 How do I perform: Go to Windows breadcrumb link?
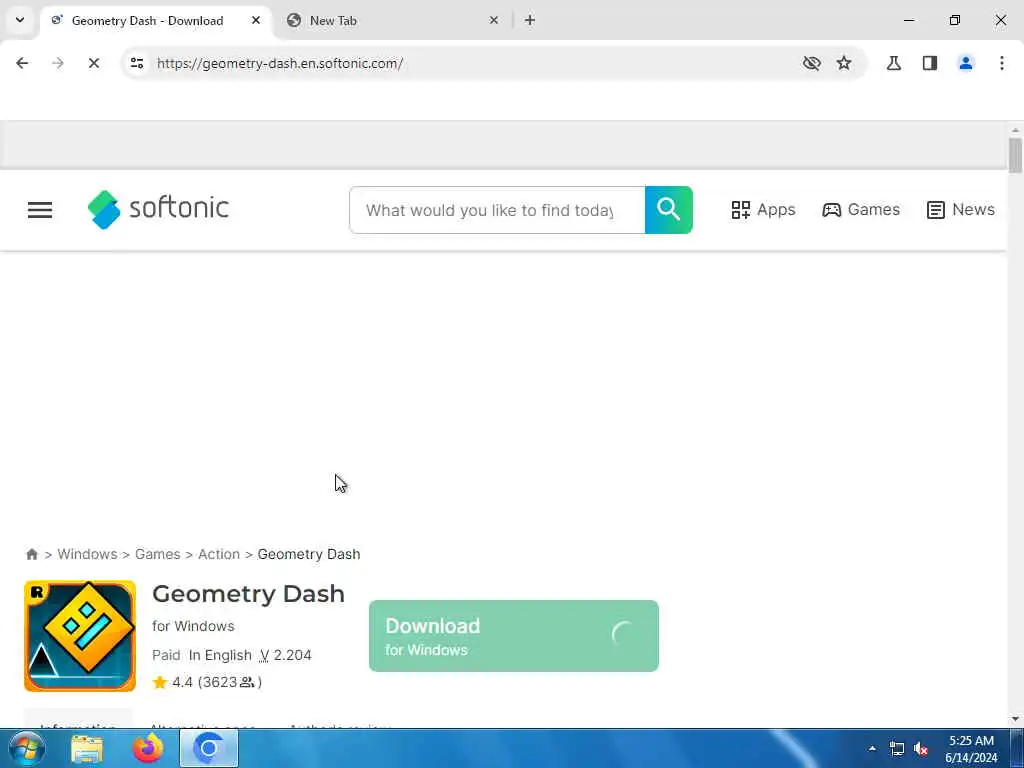click(x=87, y=554)
